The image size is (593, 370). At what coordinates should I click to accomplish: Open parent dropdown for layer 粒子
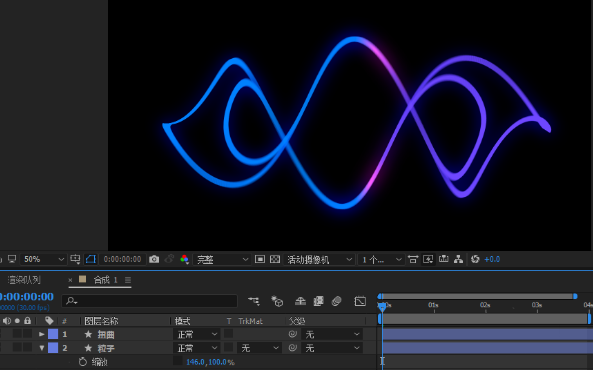[x=332, y=348]
